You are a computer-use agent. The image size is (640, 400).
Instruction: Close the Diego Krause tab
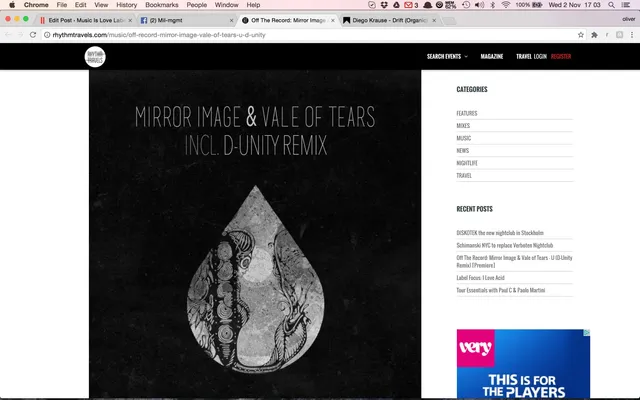coord(434,20)
